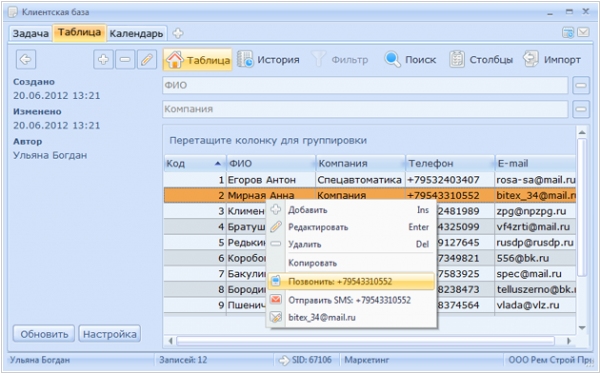Click the SID arrow icon in status bar
600x373 pixels.
tap(284, 360)
